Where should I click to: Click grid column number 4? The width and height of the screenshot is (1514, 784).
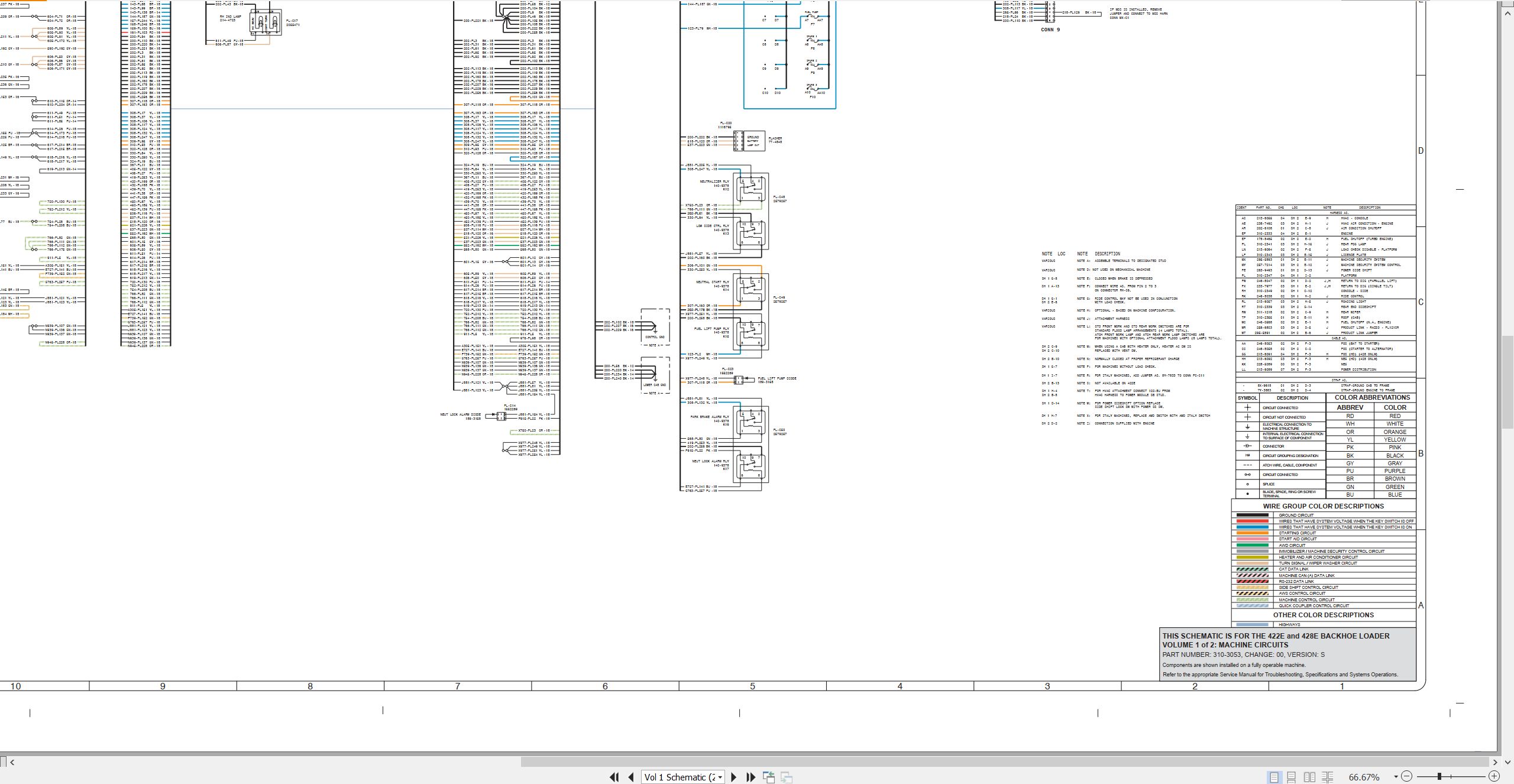900,686
